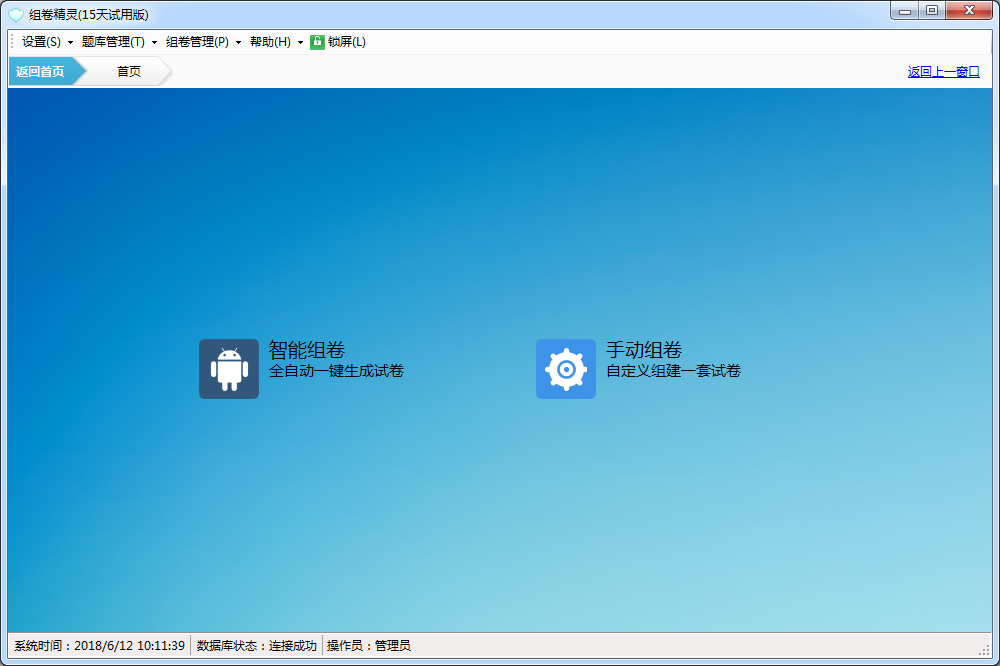Click the 手动组卷 title text
1000x666 pixels.
pos(643,350)
